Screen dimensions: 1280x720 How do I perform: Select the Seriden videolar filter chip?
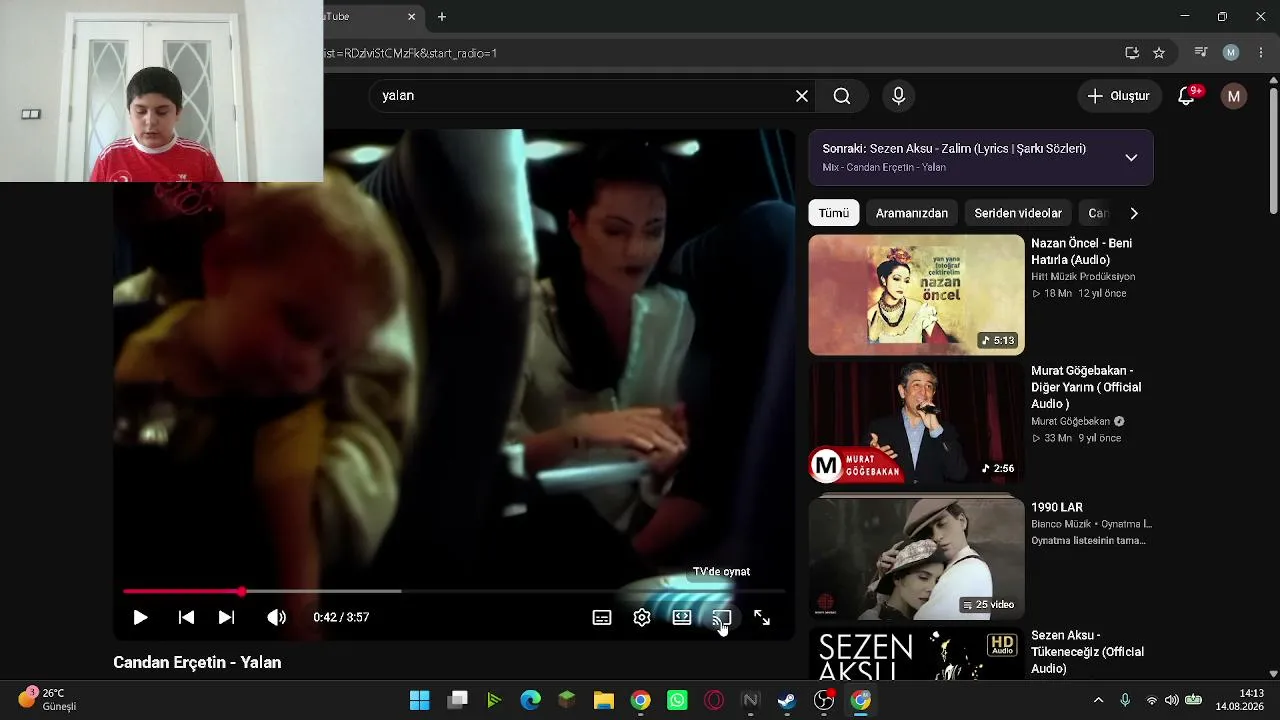(x=1018, y=213)
